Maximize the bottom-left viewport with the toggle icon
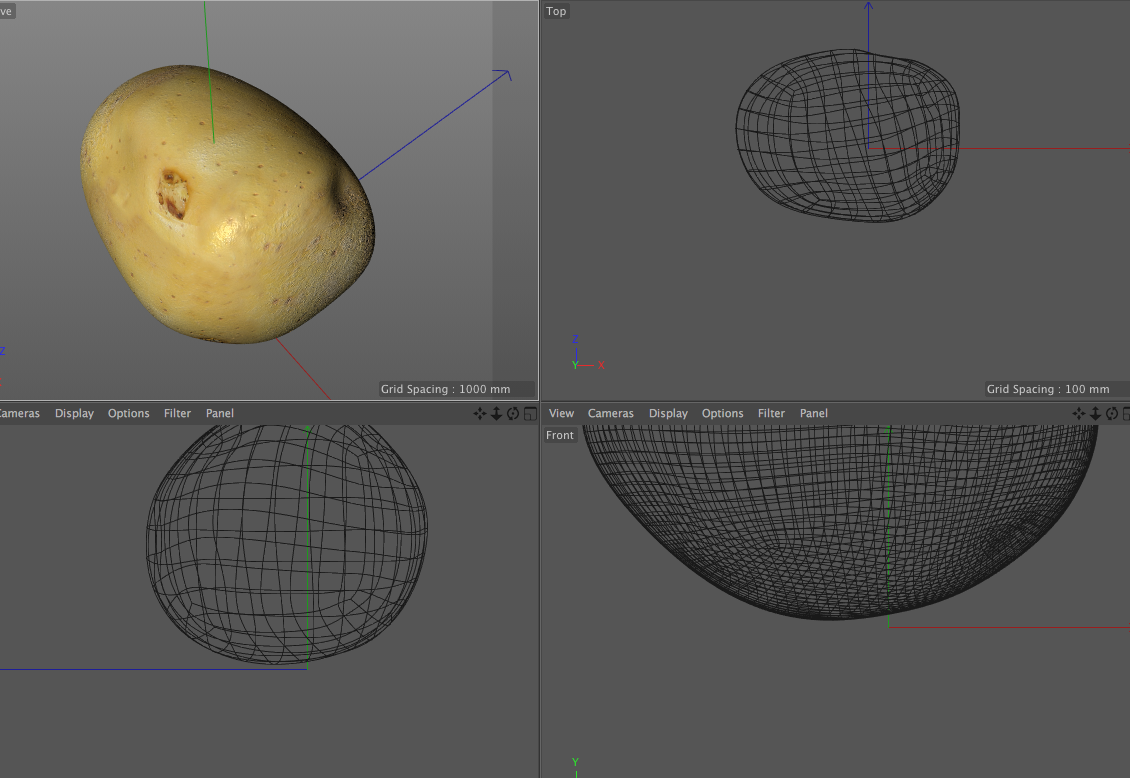The image size is (1130, 778). (529, 414)
